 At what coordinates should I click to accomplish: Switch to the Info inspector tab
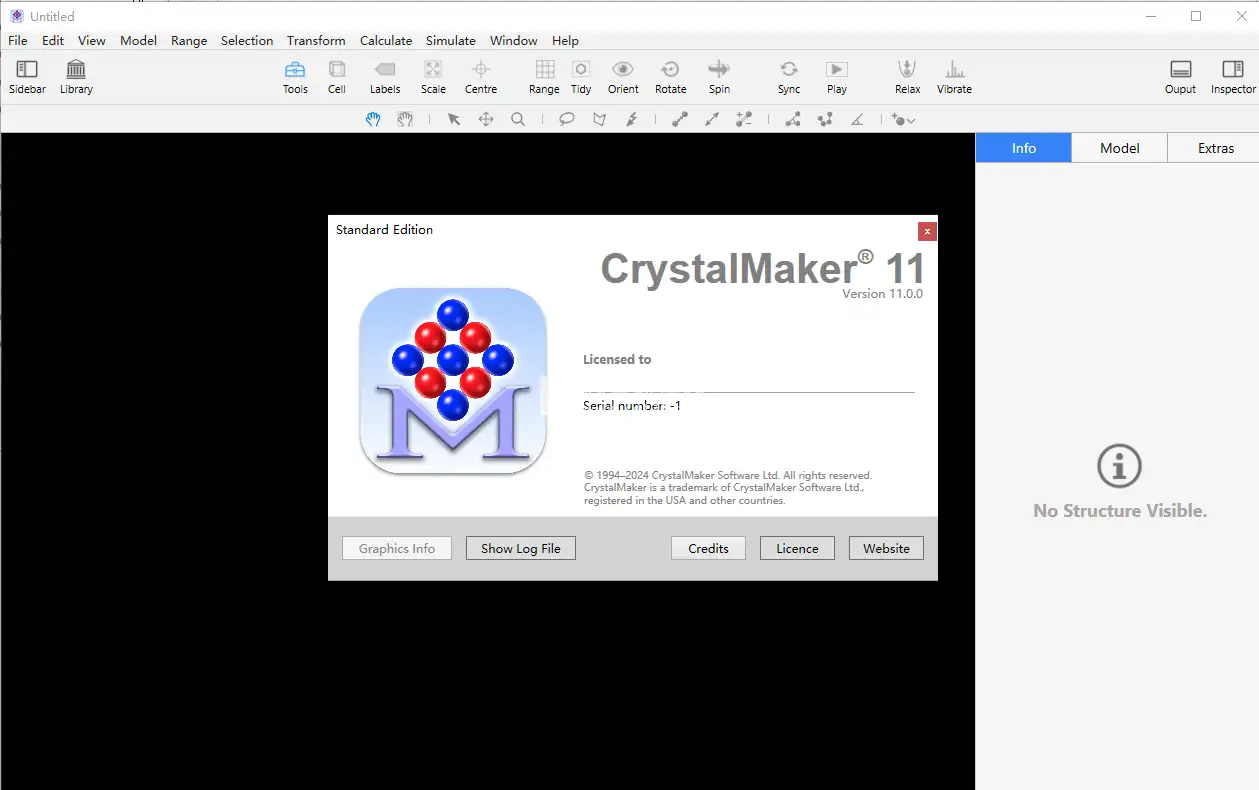(x=1024, y=148)
